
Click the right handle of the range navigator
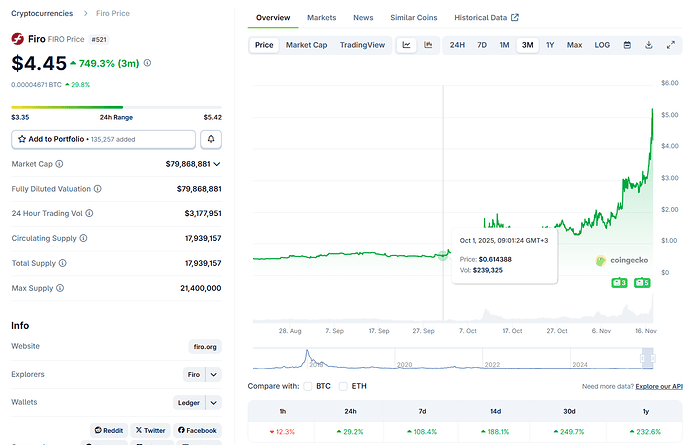click(647, 357)
